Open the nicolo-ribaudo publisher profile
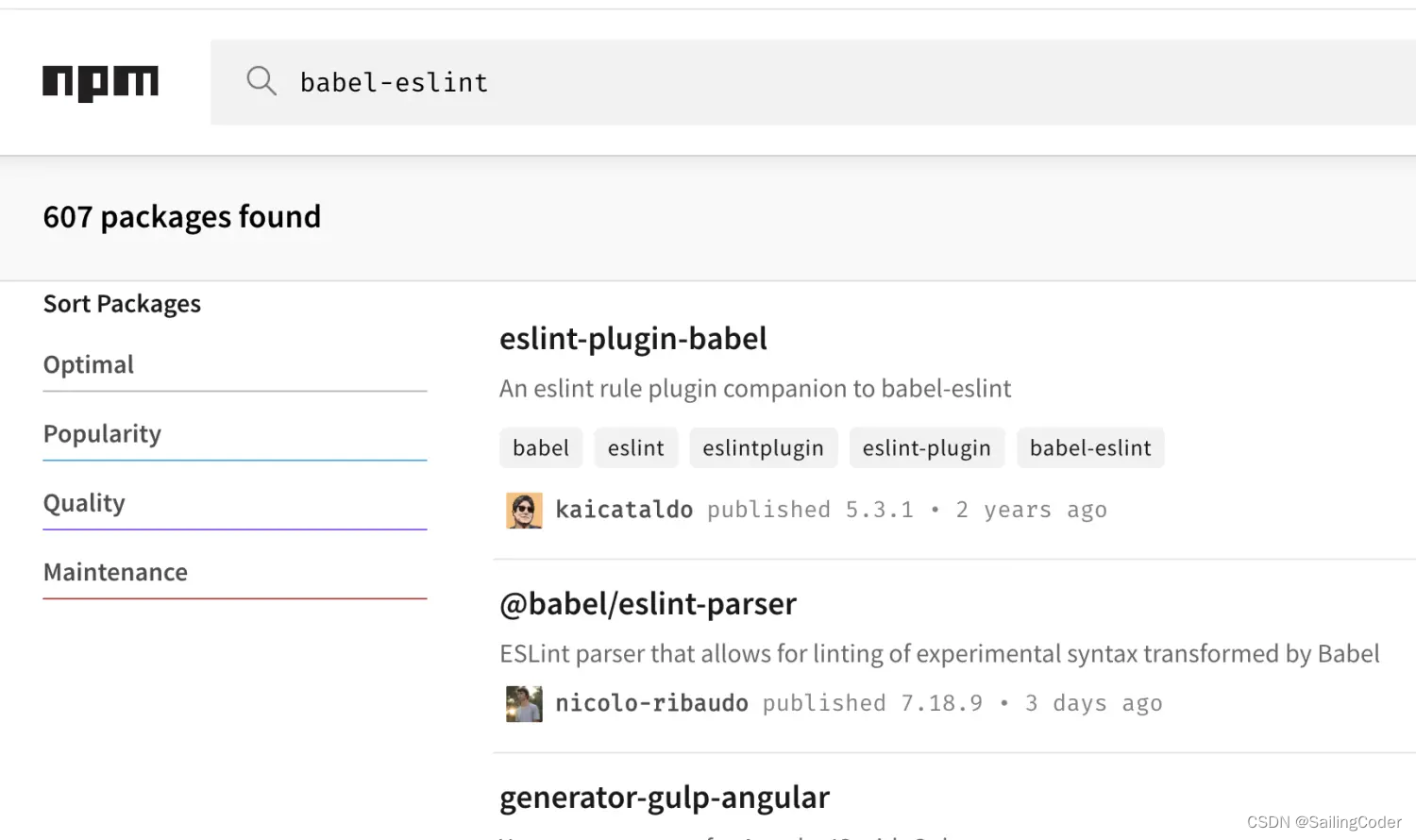The height and width of the screenshot is (840, 1416). [x=651, y=703]
